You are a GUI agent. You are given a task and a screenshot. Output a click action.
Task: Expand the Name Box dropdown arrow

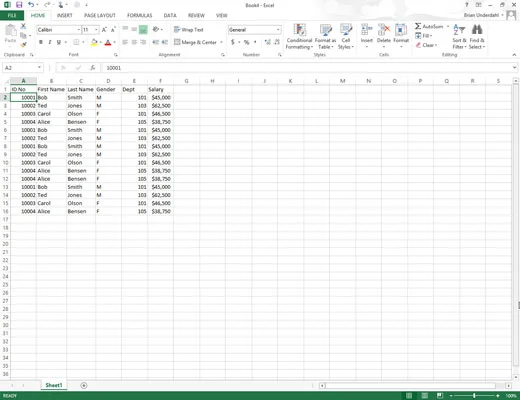[39, 68]
